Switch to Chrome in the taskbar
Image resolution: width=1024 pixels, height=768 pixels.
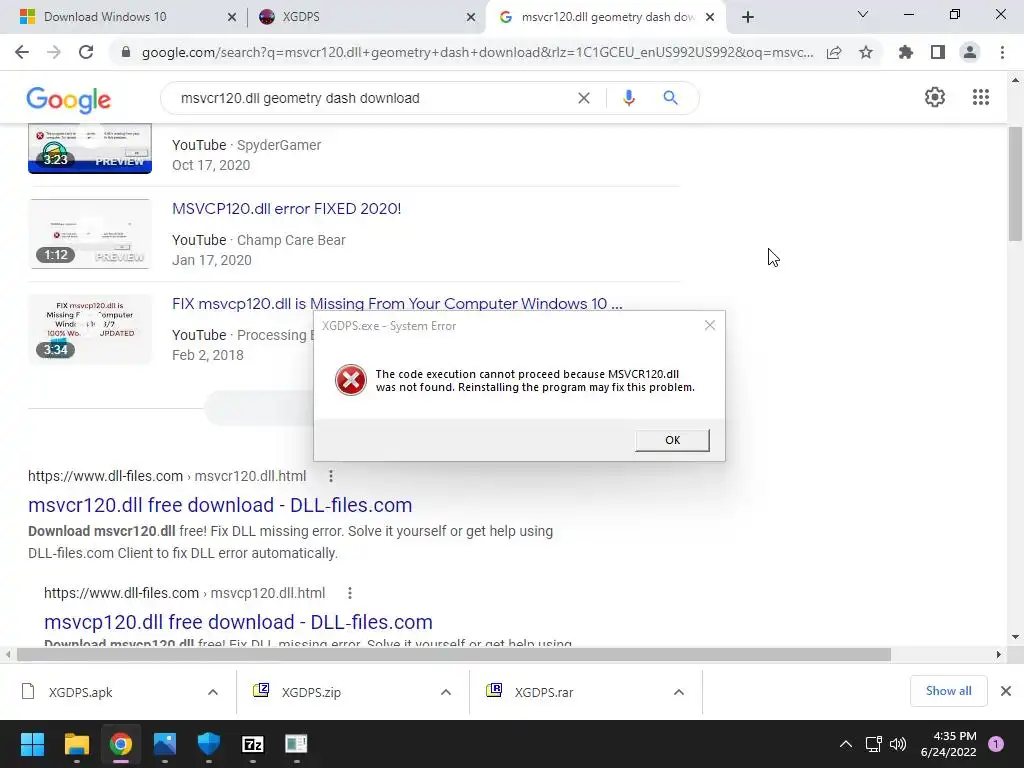[121, 744]
